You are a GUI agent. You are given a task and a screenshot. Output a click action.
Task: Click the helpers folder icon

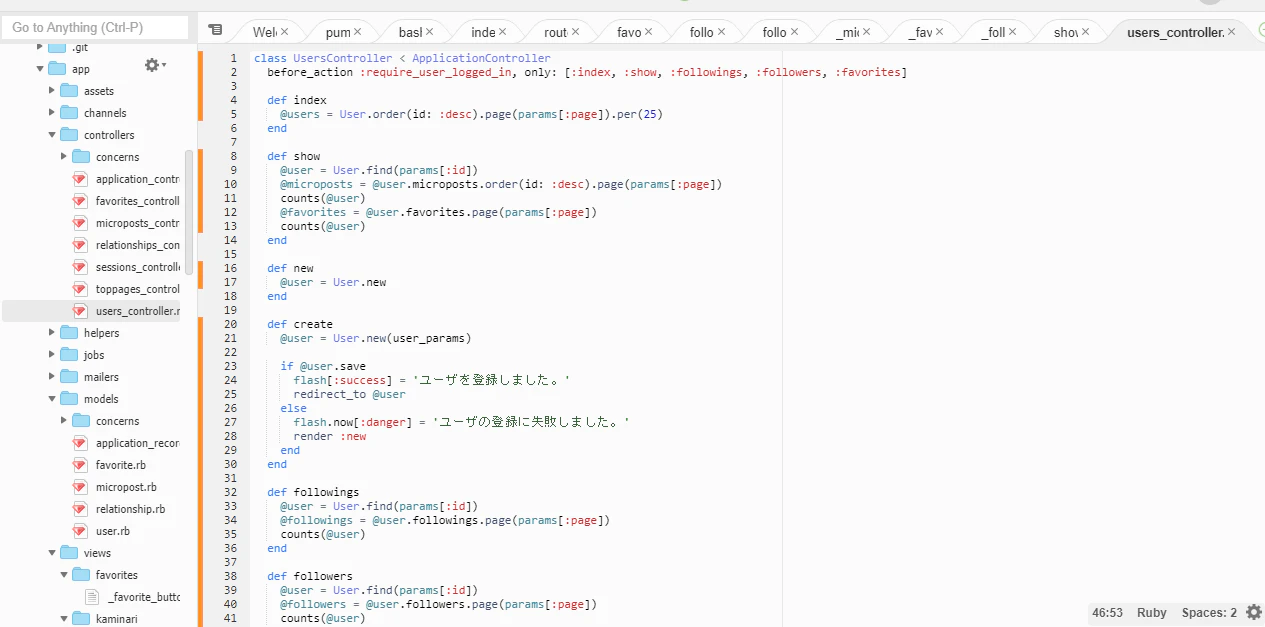point(68,333)
